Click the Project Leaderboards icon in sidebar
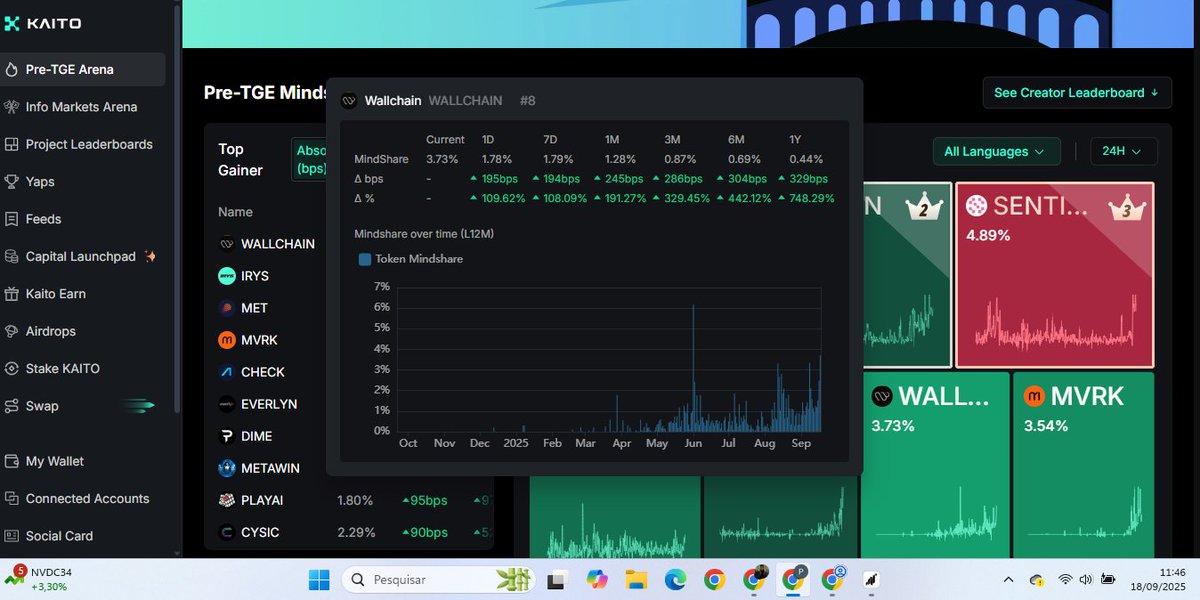The height and width of the screenshot is (600, 1200). 12,144
